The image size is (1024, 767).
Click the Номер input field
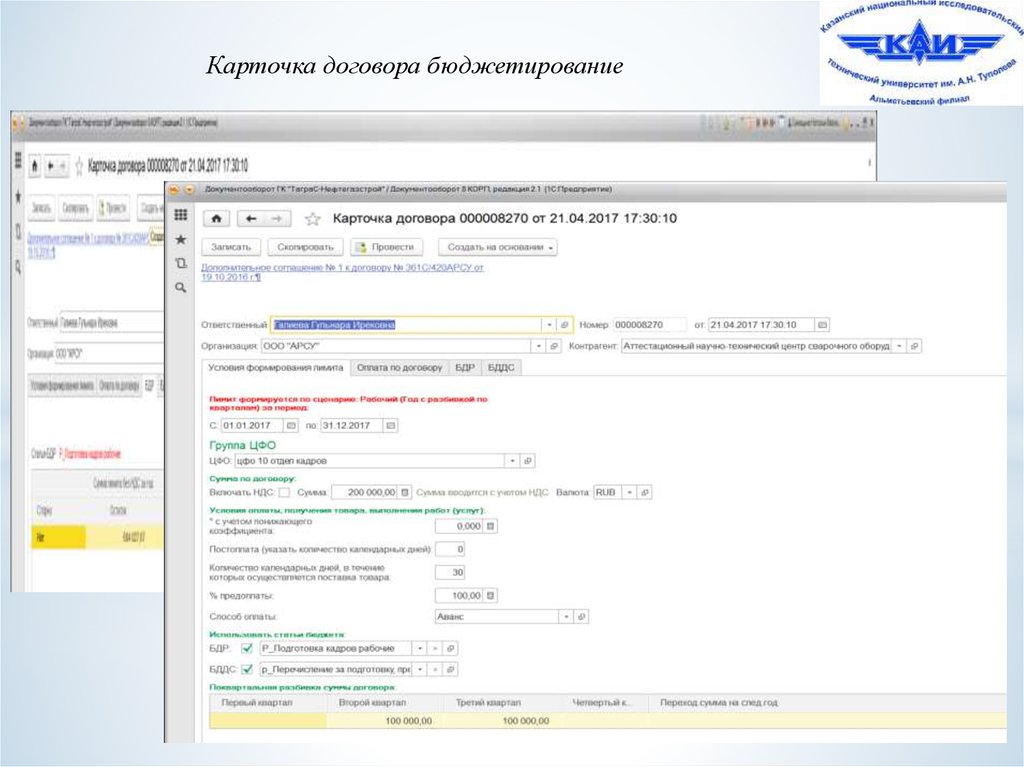coord(649,325)
